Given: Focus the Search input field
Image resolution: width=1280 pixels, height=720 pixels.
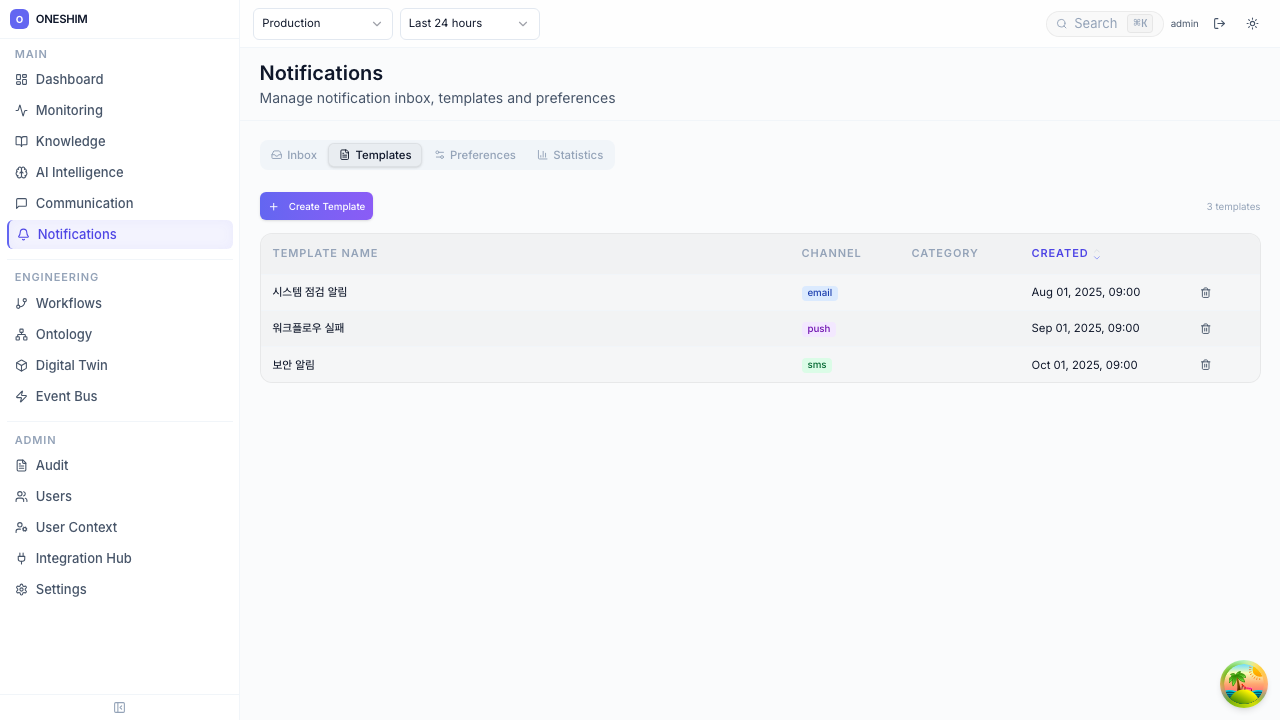Looking at the screenshot, I should (1098, 24).
